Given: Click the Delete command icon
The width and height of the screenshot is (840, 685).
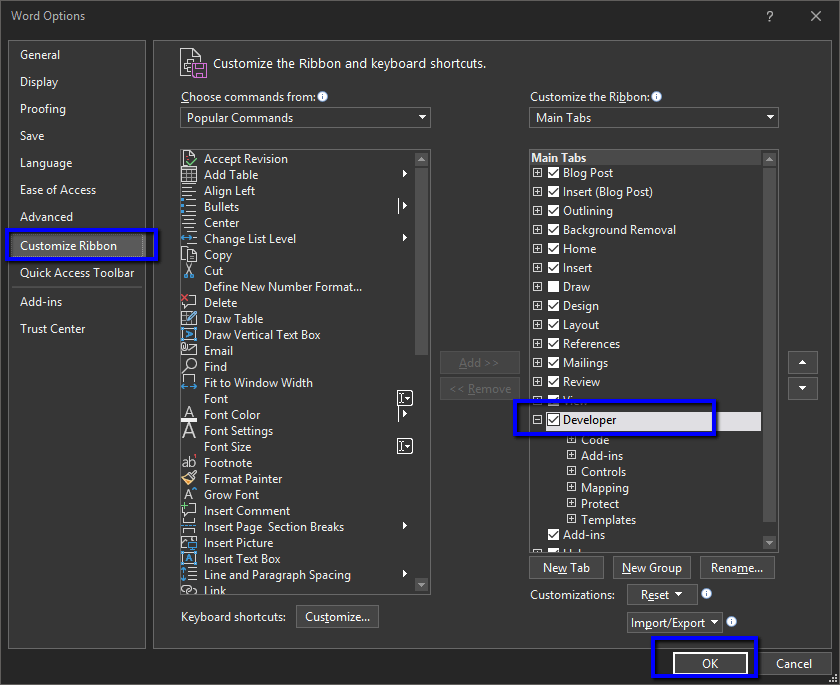Looking at the screenshot, I should pyautogui.click(x=189, y=303).
